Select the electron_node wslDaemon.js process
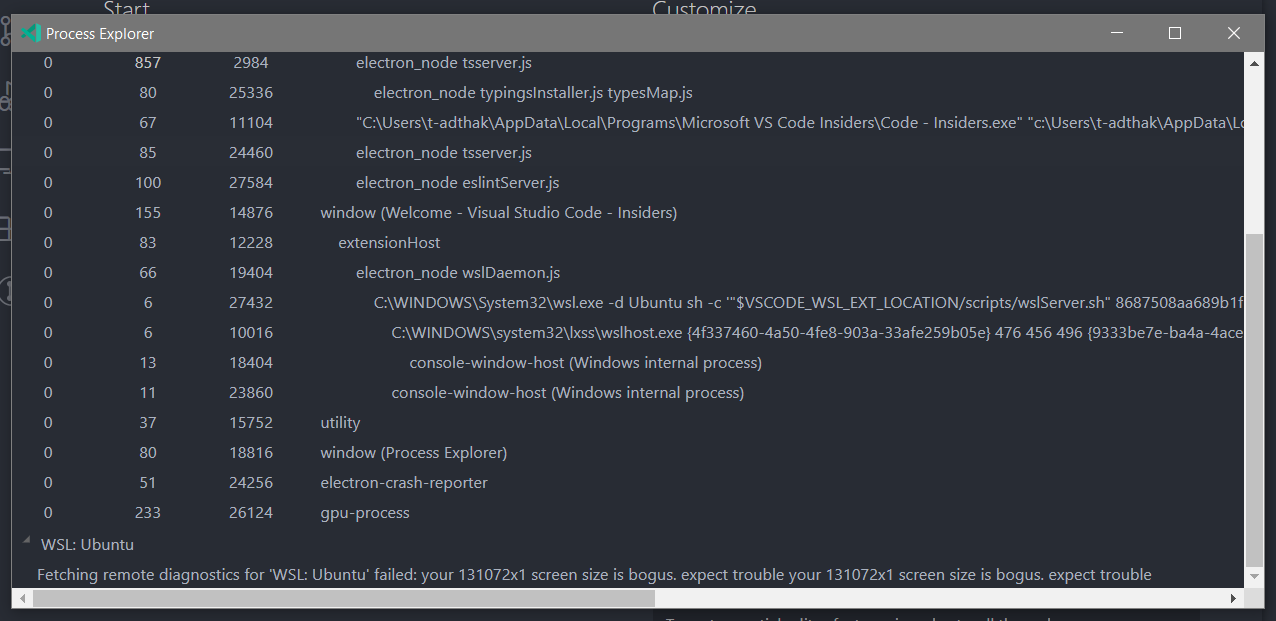The width and height of the screenshot is (1276, 621). point(629,273)
